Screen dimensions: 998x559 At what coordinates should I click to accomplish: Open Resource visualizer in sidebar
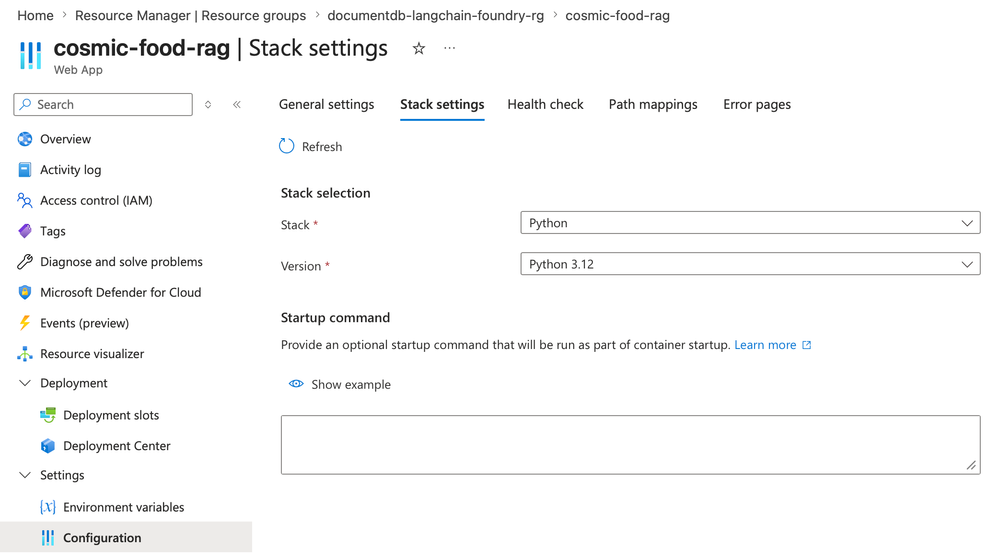point(91,354)
